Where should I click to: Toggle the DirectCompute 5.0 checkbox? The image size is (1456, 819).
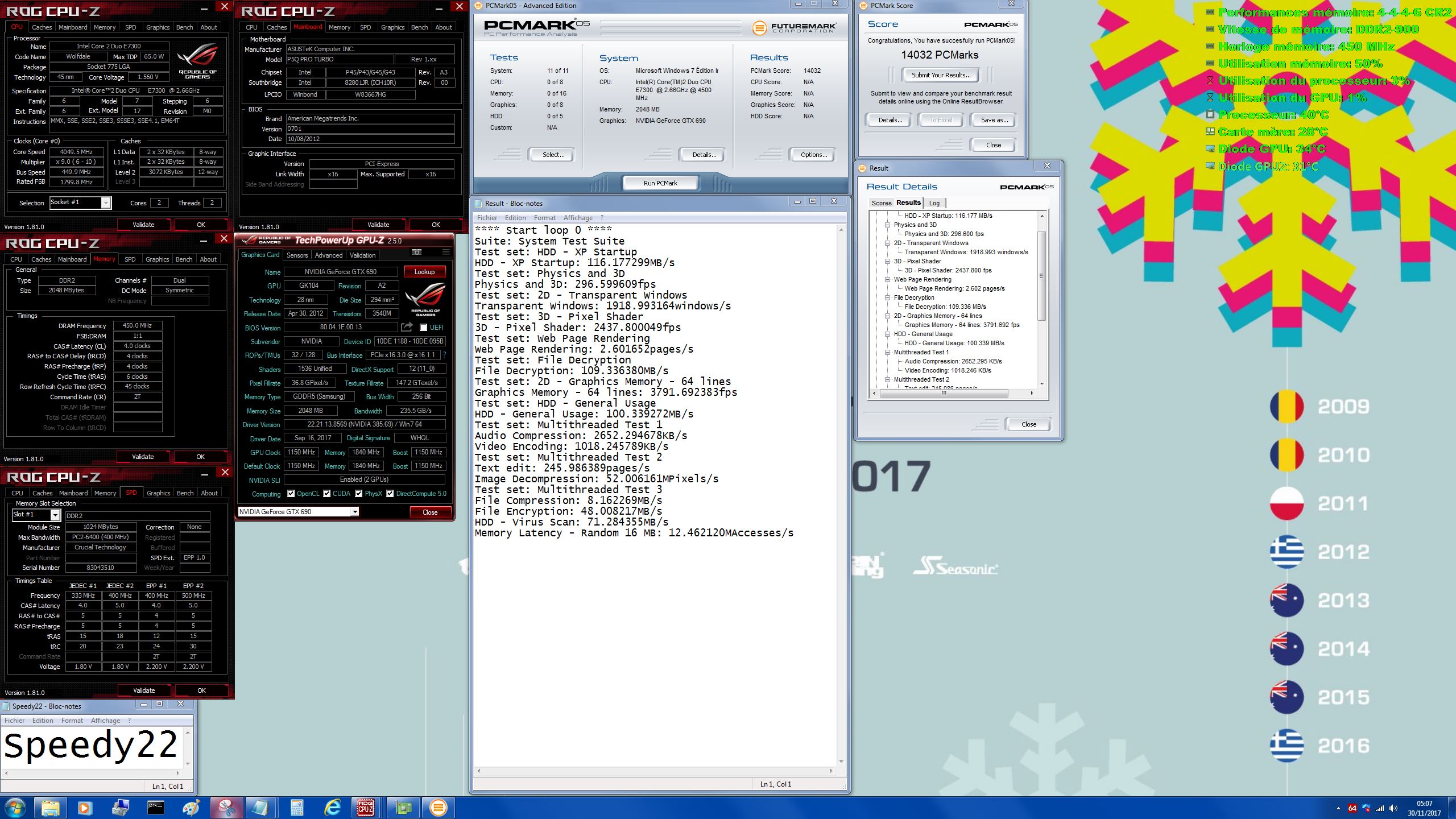pos(390,494)
